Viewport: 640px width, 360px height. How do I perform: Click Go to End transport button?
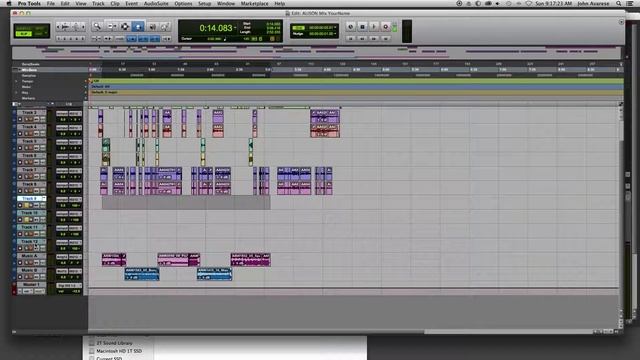[385, 38]
